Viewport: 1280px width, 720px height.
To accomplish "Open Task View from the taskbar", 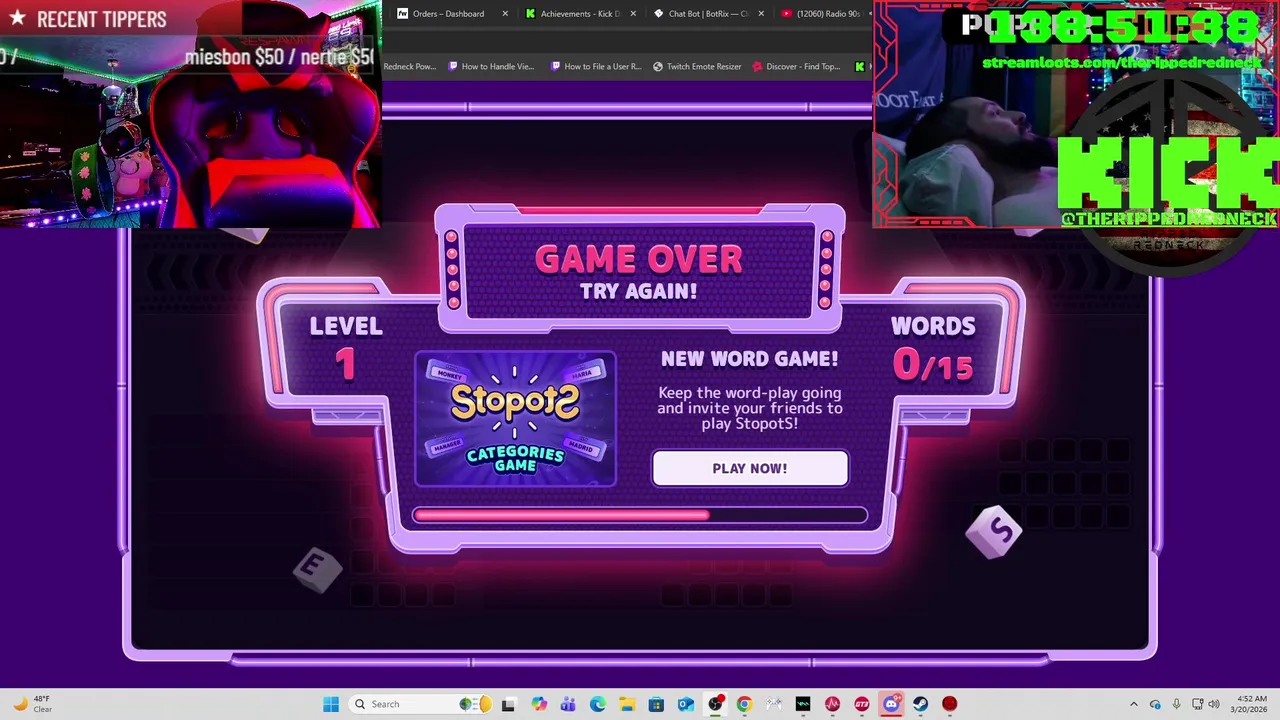I will pyautogui.click(x=508, y=704).
